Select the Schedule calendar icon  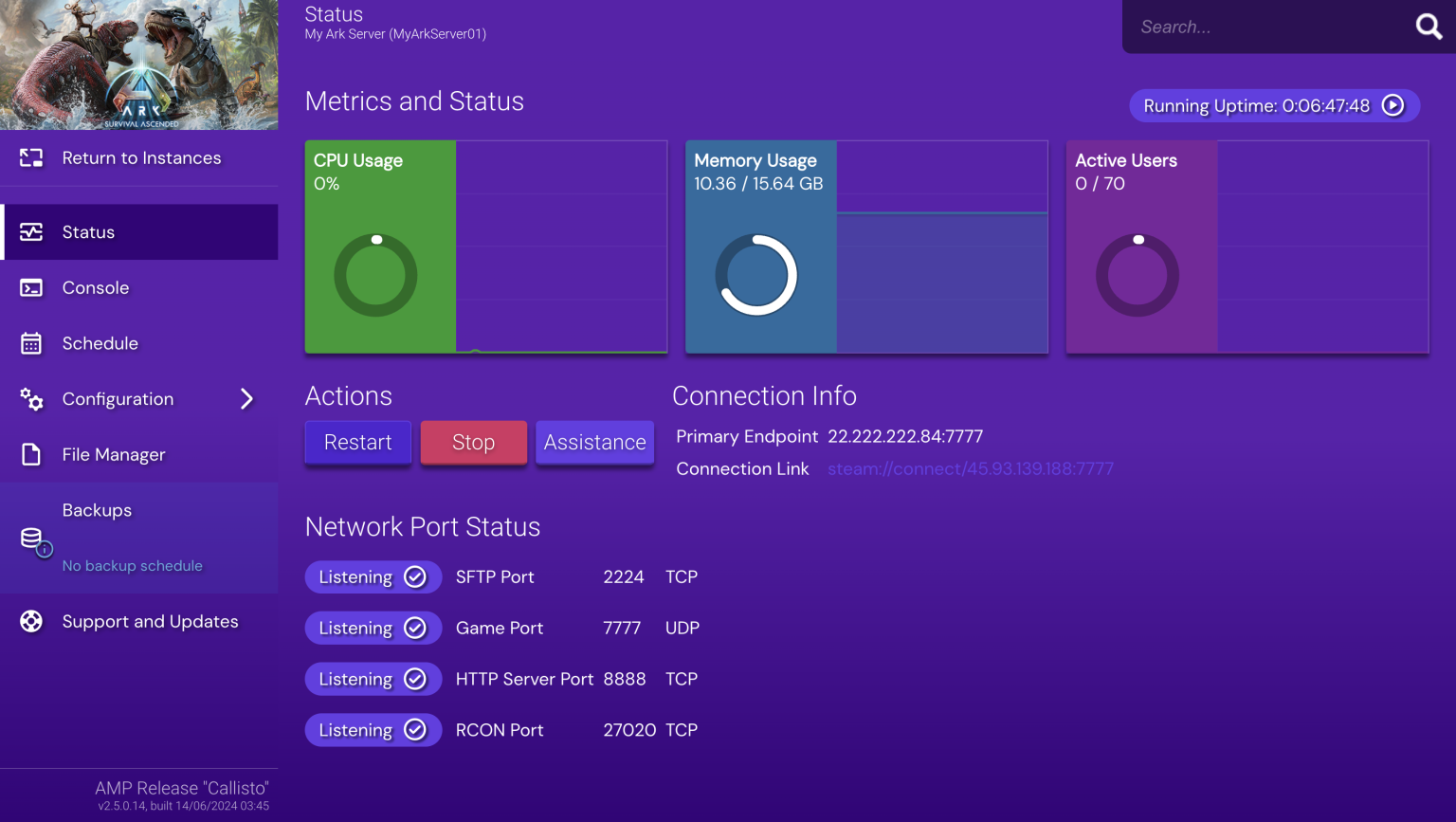pos(32,343)
